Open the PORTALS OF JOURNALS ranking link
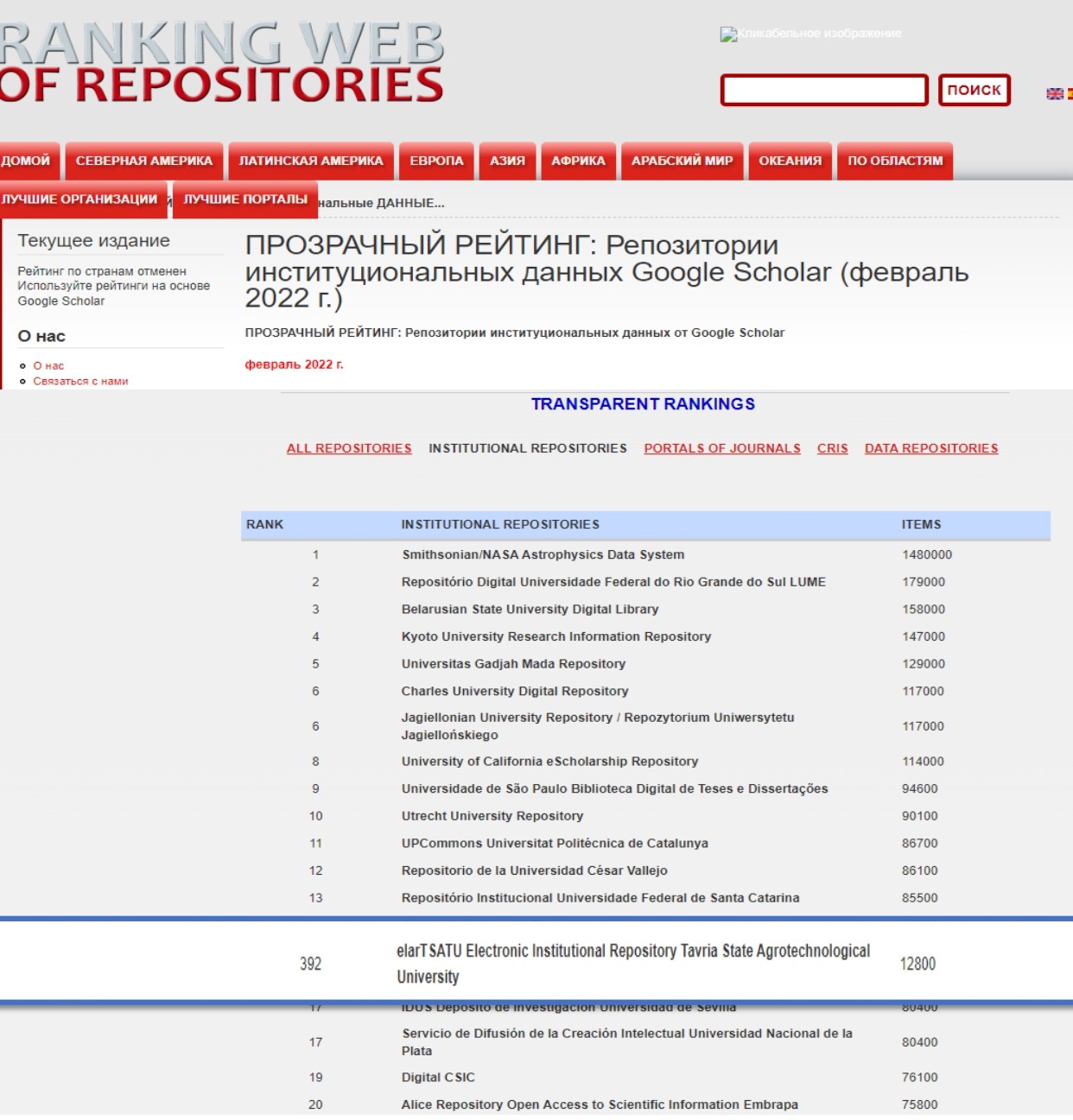The height and width of the screenshot is (1120, 1073). [722, 448]
